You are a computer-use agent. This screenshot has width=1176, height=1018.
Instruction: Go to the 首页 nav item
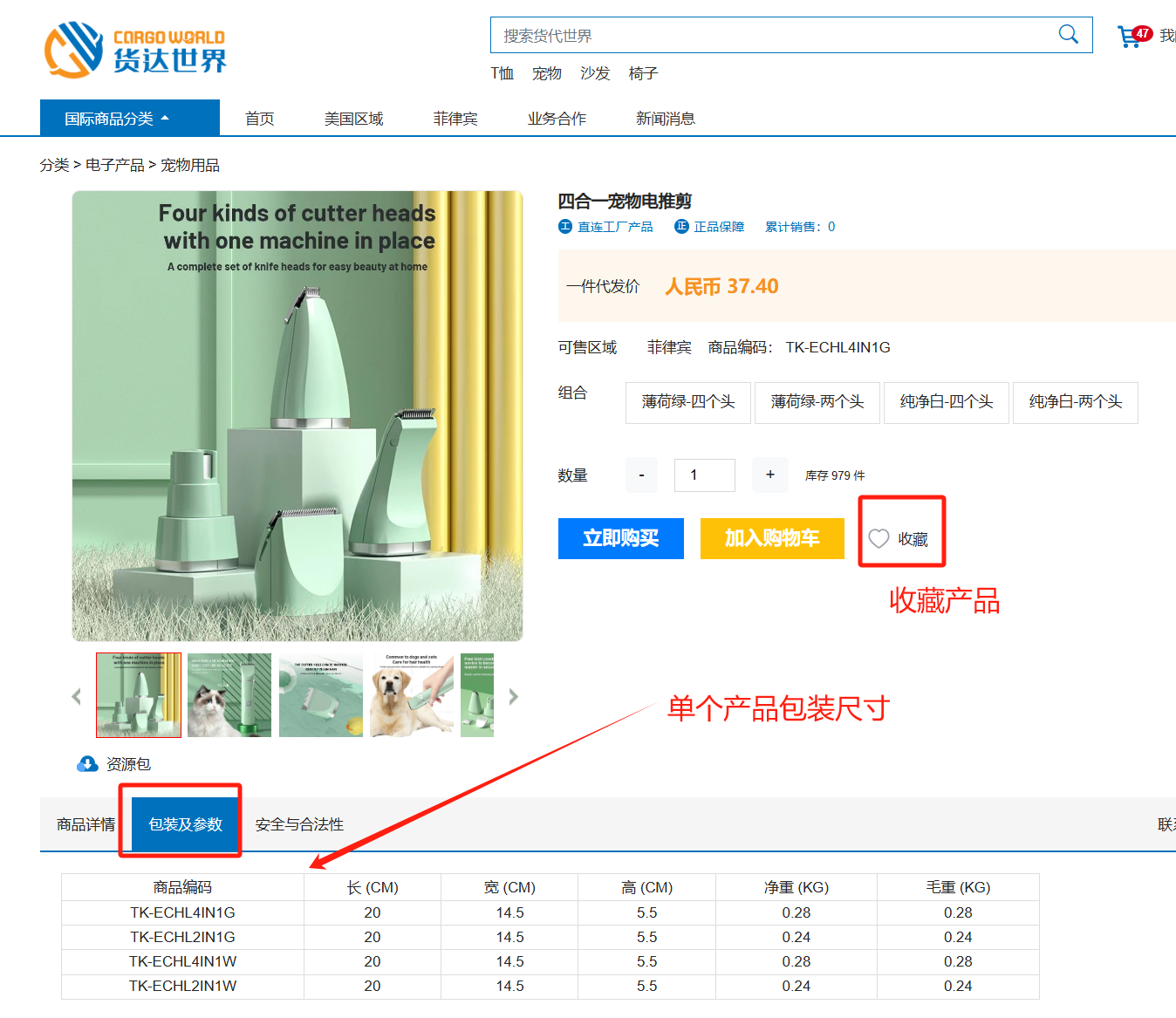click(x=259, y=119)
